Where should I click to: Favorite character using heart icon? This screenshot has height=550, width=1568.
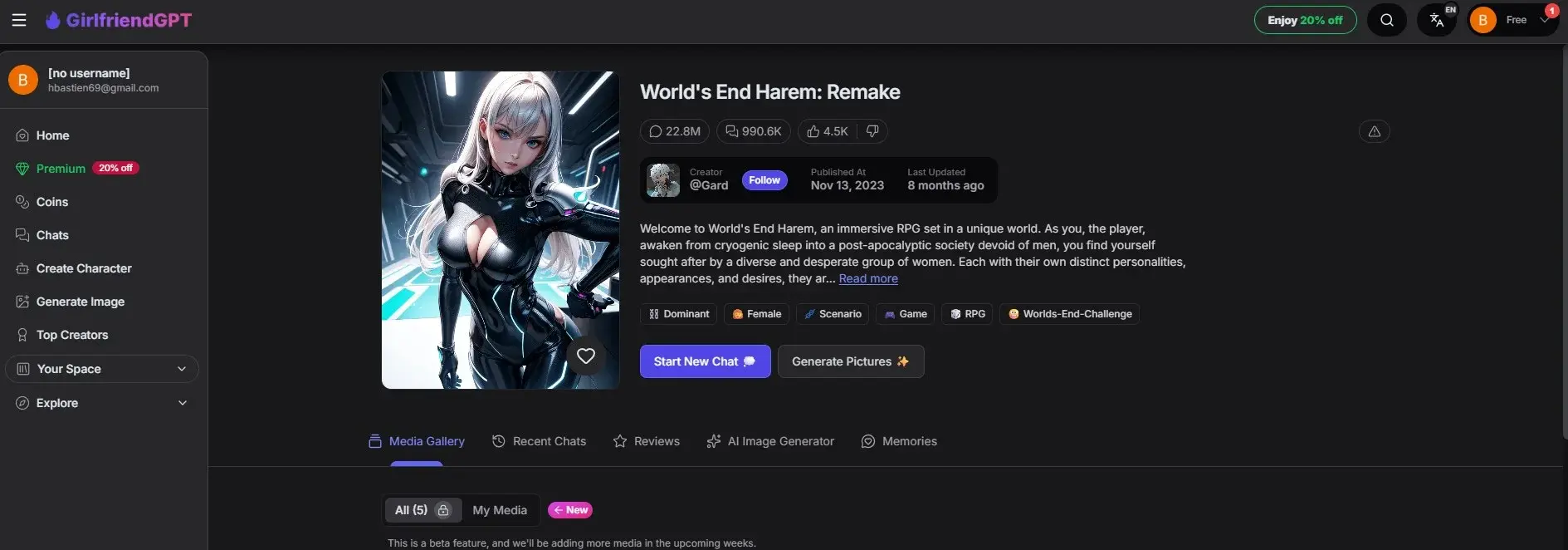click(x=586, y=356)
